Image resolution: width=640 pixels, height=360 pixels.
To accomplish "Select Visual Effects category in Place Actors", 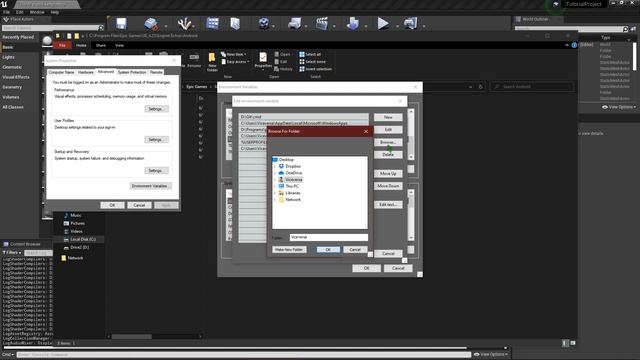I will click(16, 77).
